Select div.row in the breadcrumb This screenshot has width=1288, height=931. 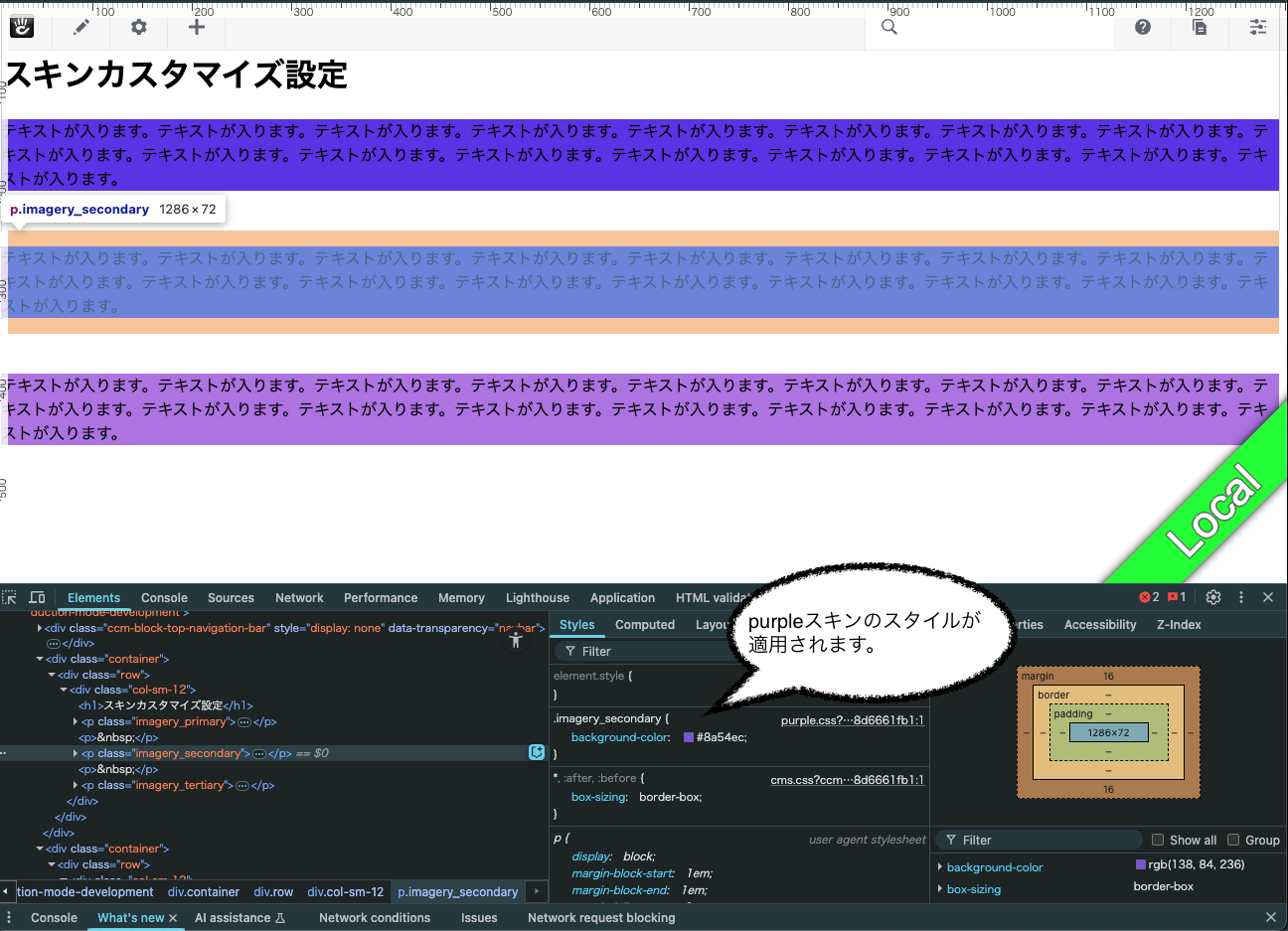tap(273, 892)
